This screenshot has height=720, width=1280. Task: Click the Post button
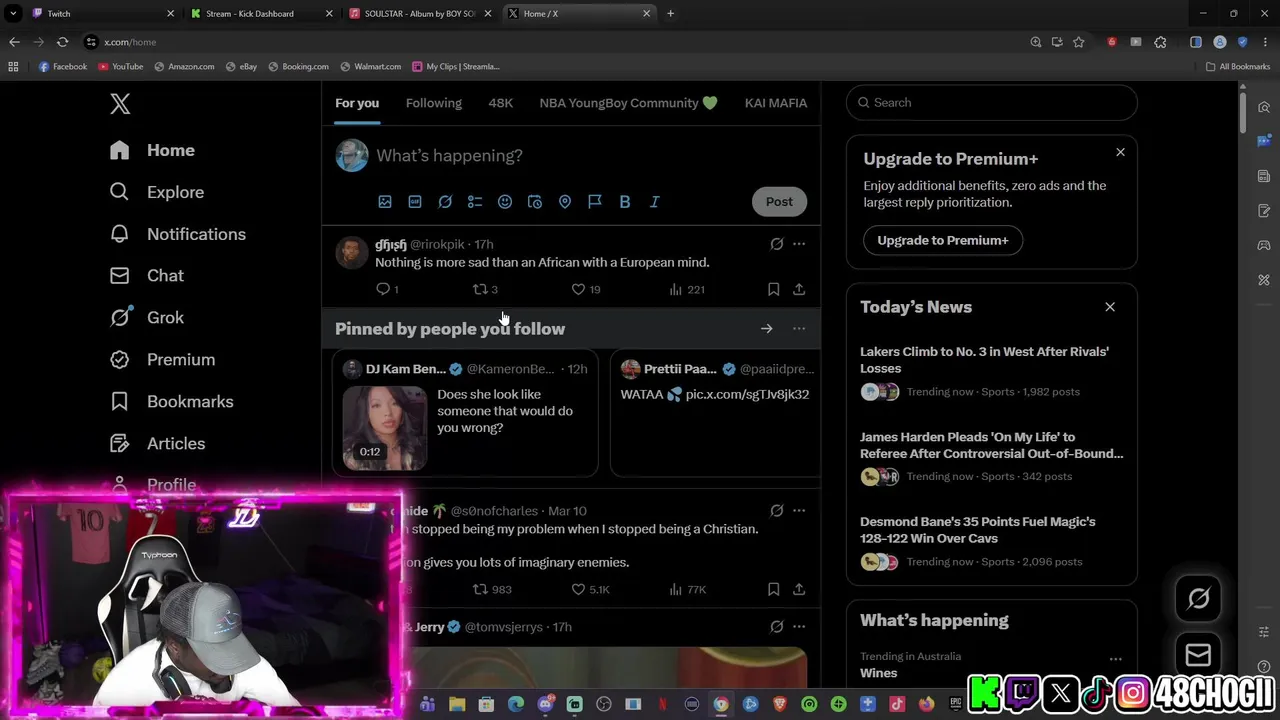tap(779, 202)
